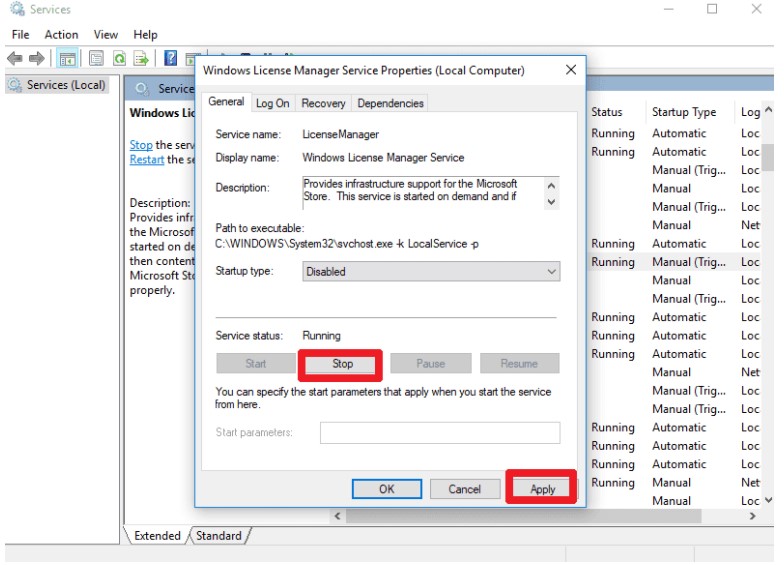Screen dimensions: 784x565
Task: Click the Start parameters input field
Action: pos(440,432)
